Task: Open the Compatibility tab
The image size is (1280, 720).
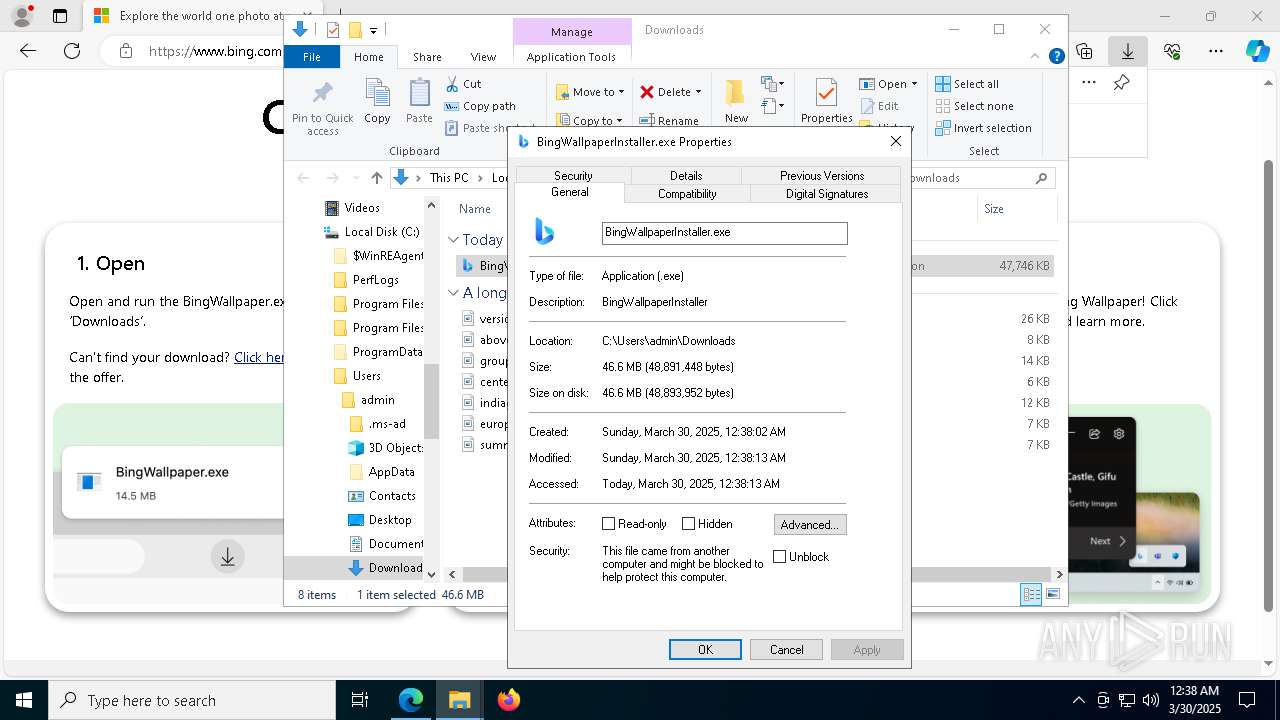Action: pos(687,194)
